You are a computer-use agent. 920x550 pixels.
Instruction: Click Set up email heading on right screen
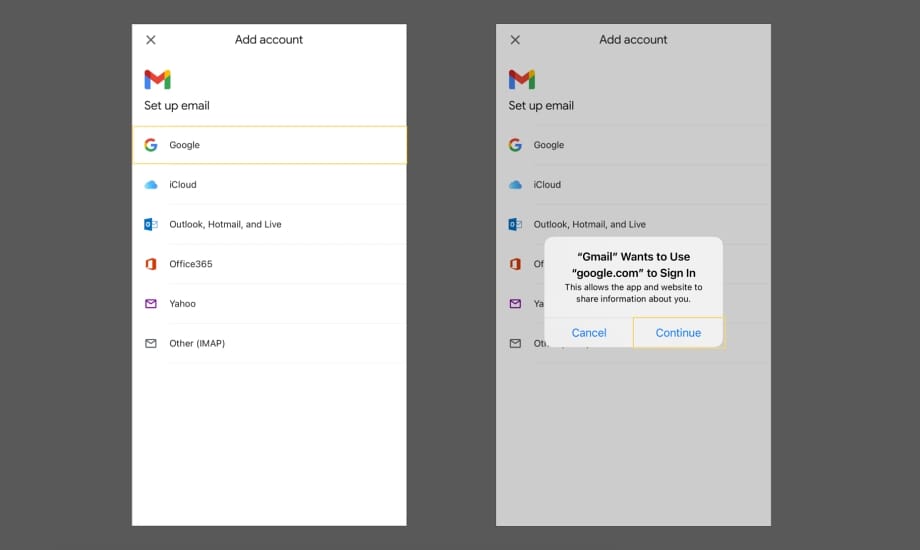point(541,106)
